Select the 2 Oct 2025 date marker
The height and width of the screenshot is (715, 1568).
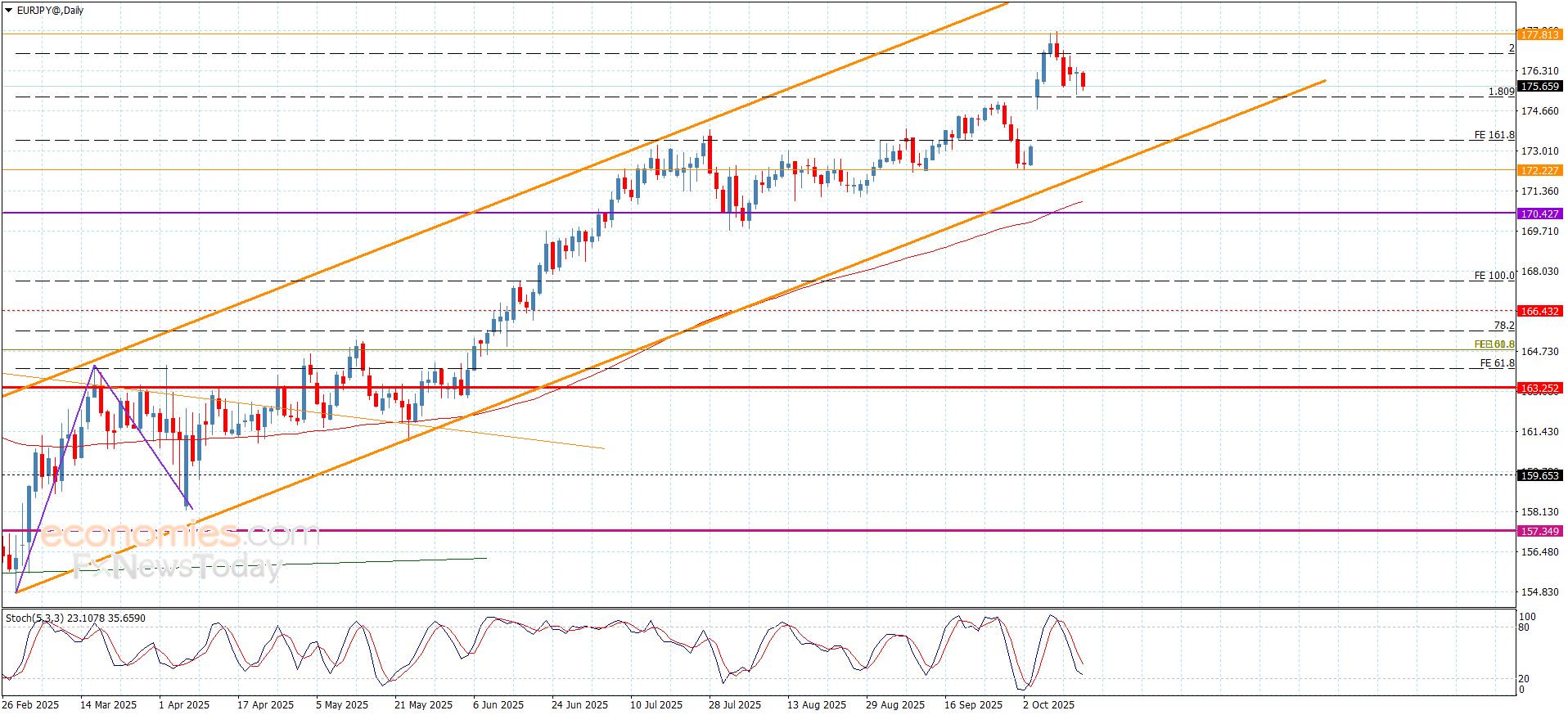point(1048,704)
